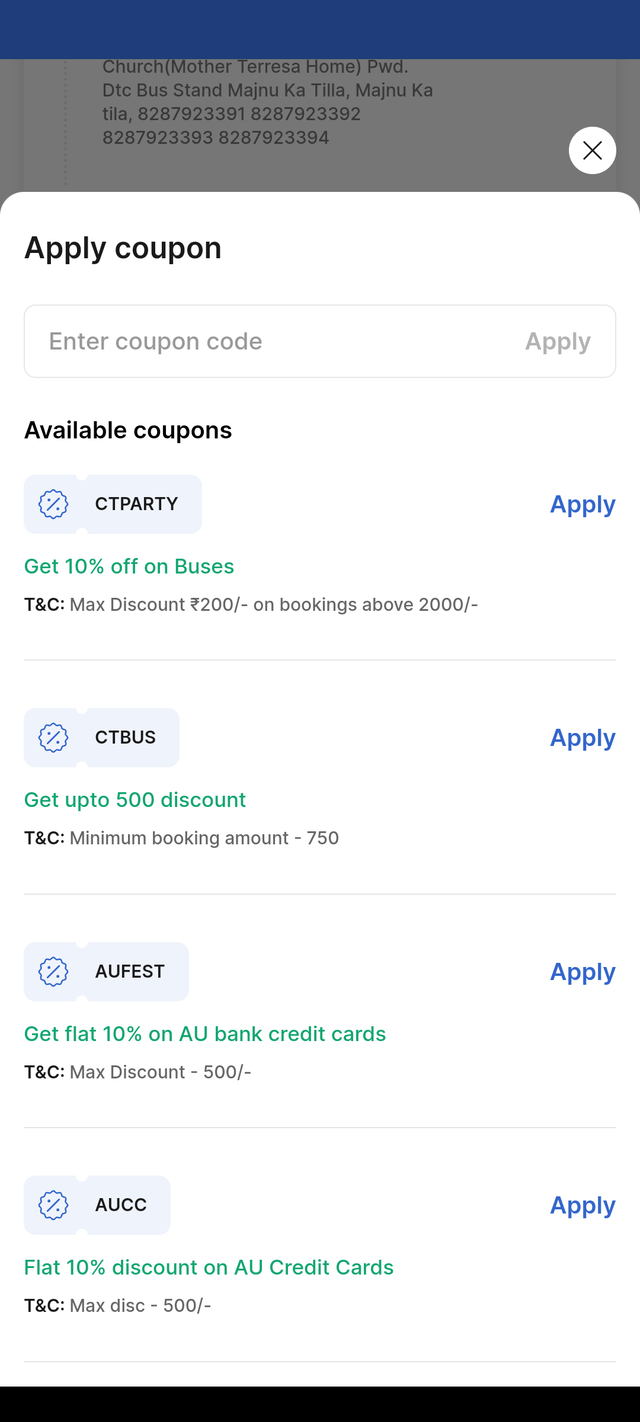This screenshot has width=640, height=1422.
Task: Tap 'Get 10% off on Buses' text
Action: 129,566
